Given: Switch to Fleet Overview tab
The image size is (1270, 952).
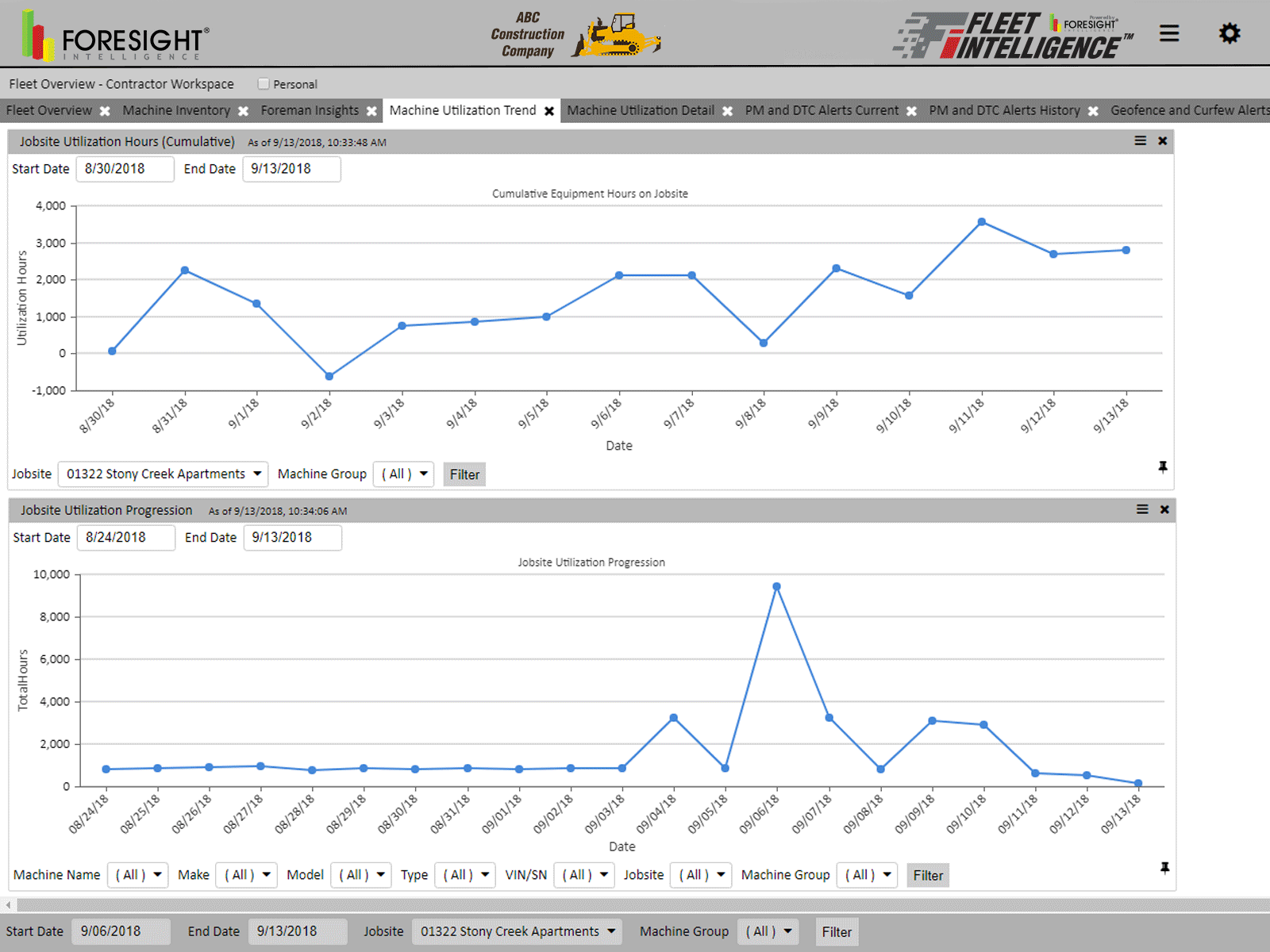Looking at the screenshot, I should click(49, 110).
